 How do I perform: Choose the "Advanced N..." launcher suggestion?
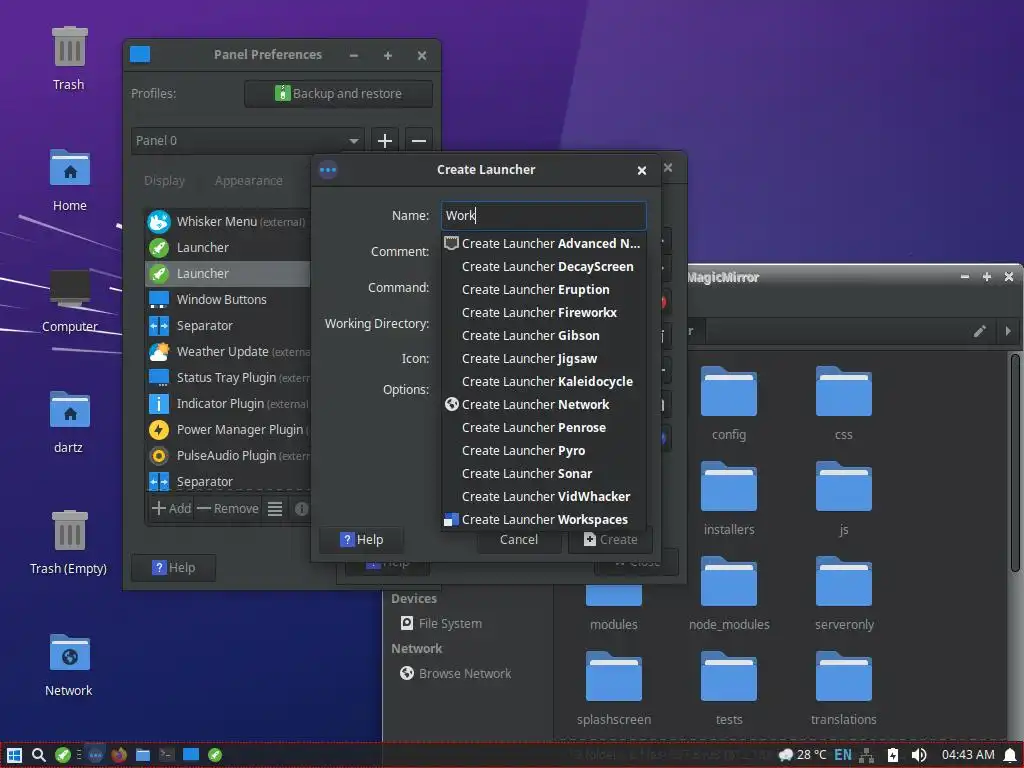point(543,244)
